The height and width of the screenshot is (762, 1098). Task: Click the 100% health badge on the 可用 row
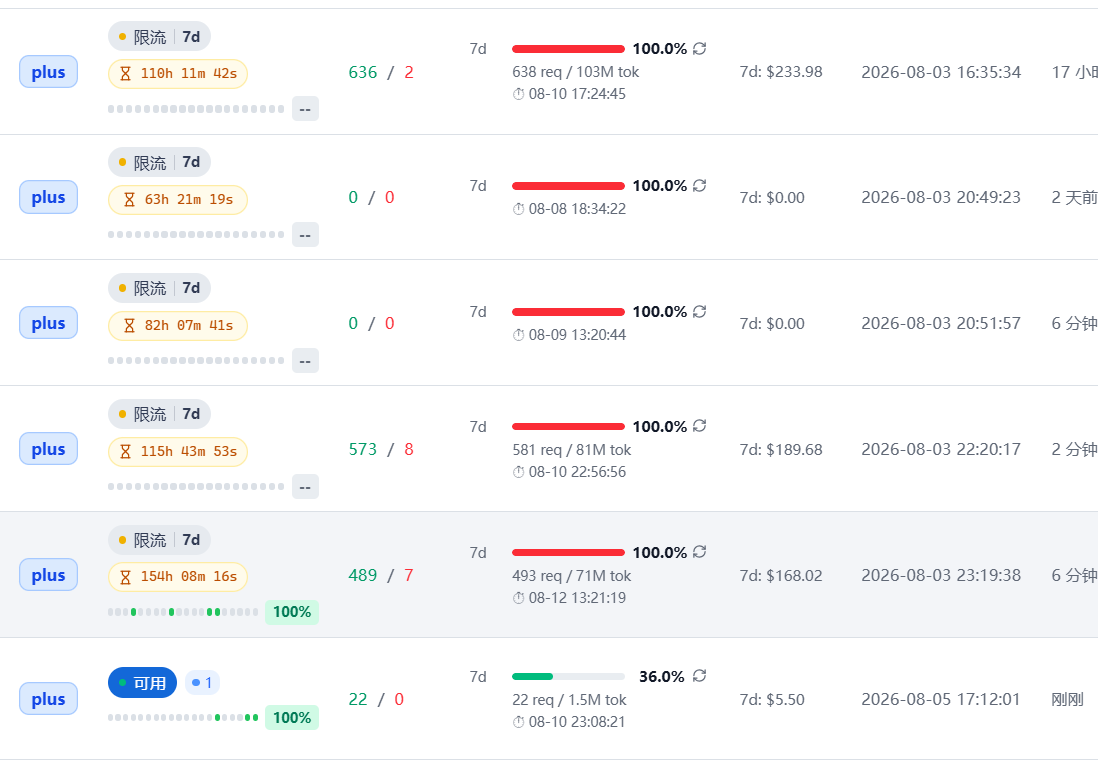(292, 718)
